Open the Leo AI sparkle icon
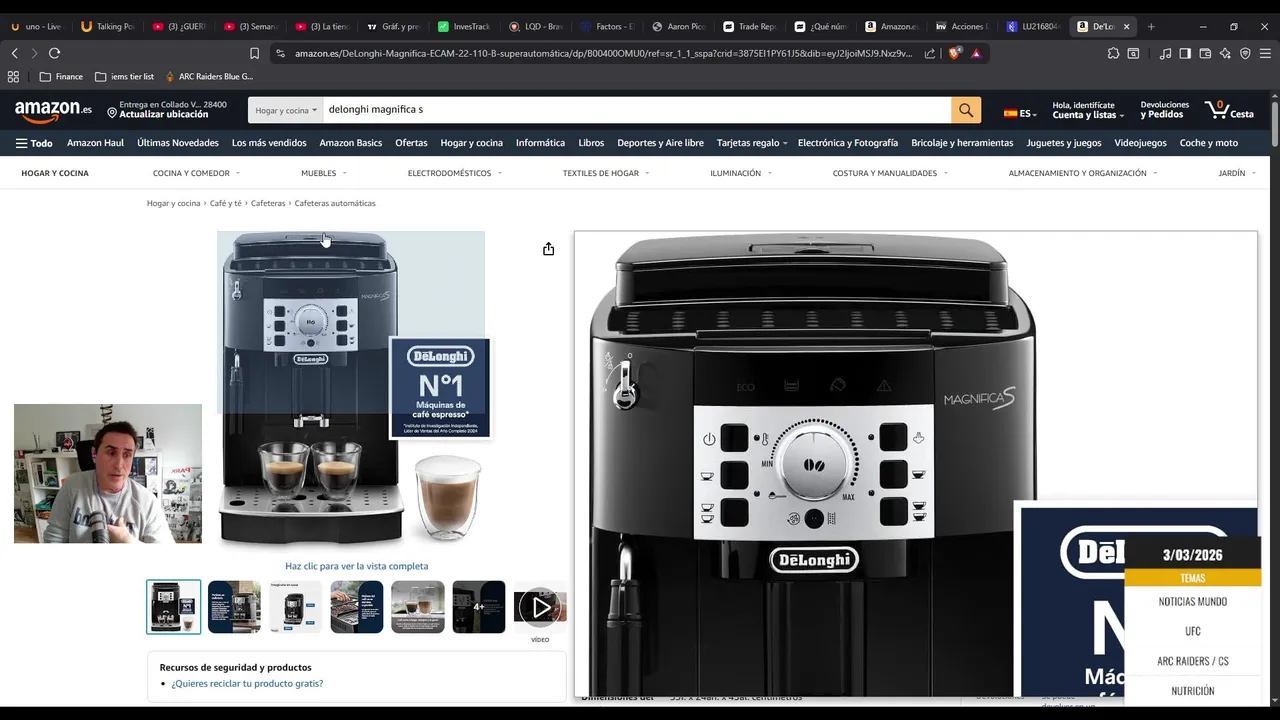 tap(1225, 53)
